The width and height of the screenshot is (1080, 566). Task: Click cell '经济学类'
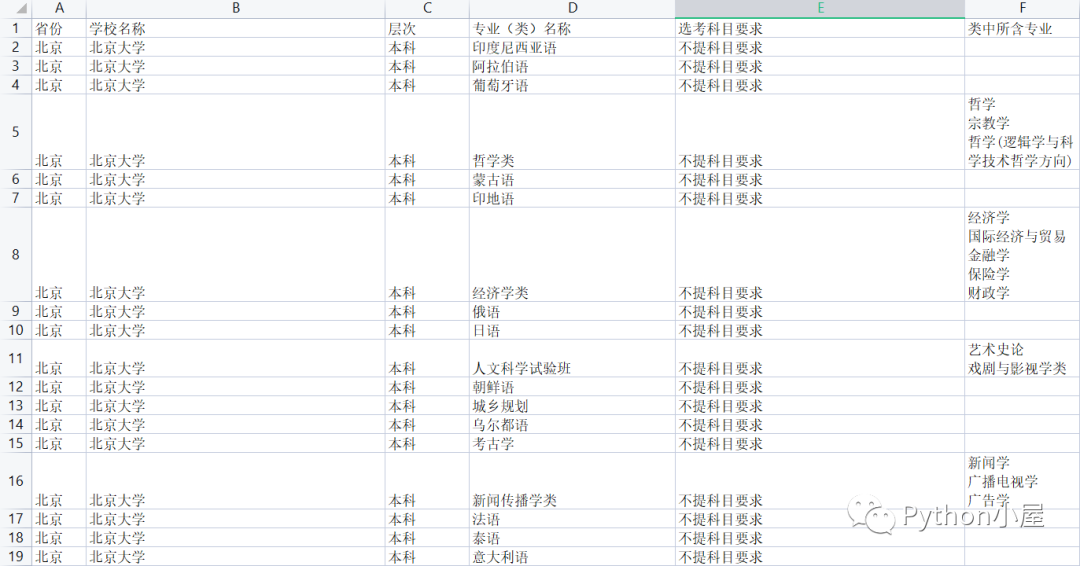pos(572,255)
